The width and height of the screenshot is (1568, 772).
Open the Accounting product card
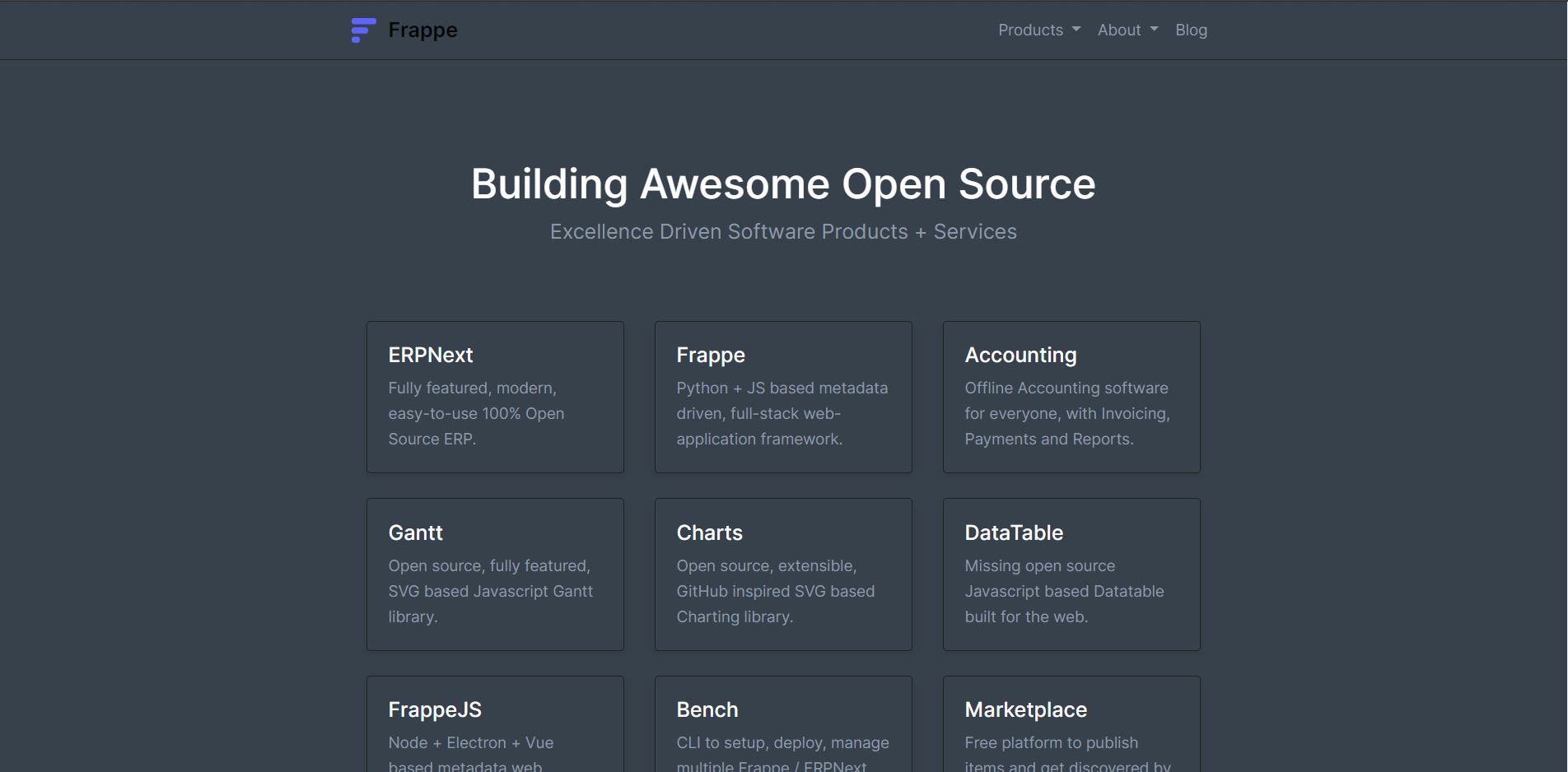pyautogui.click(x=1071, y=397)
